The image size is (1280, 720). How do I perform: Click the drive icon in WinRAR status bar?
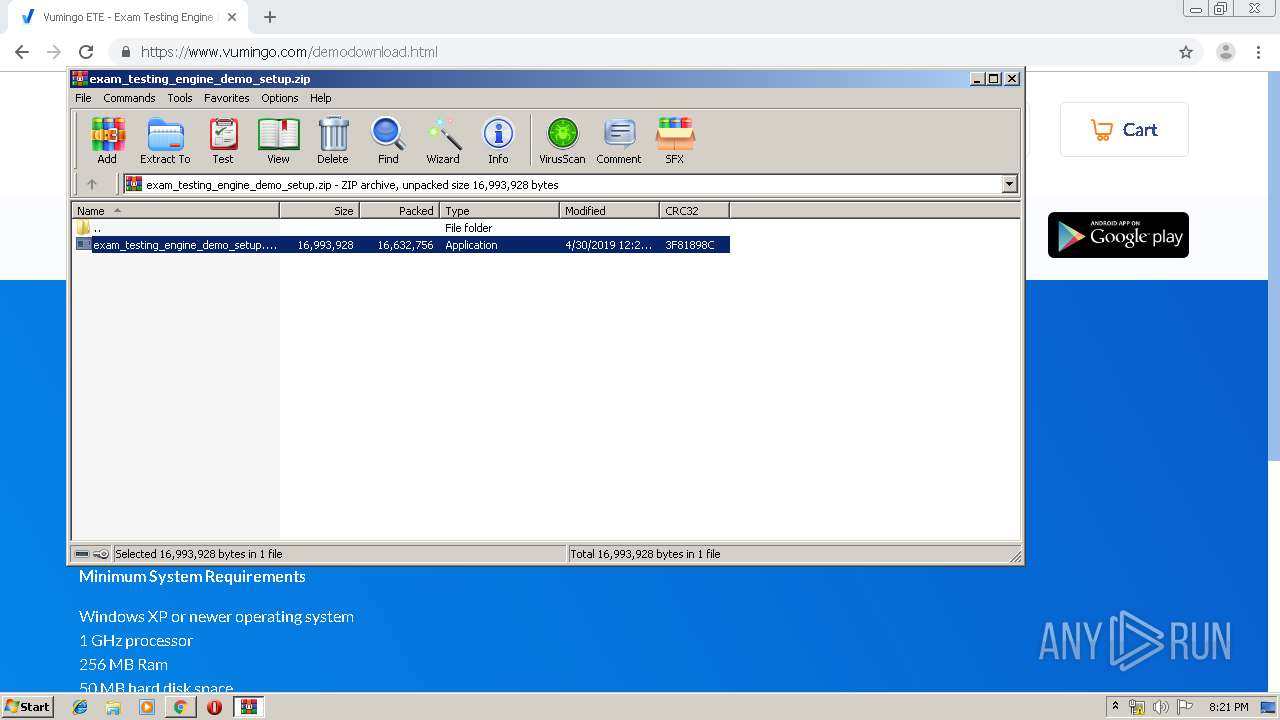[x=82, y=554]
